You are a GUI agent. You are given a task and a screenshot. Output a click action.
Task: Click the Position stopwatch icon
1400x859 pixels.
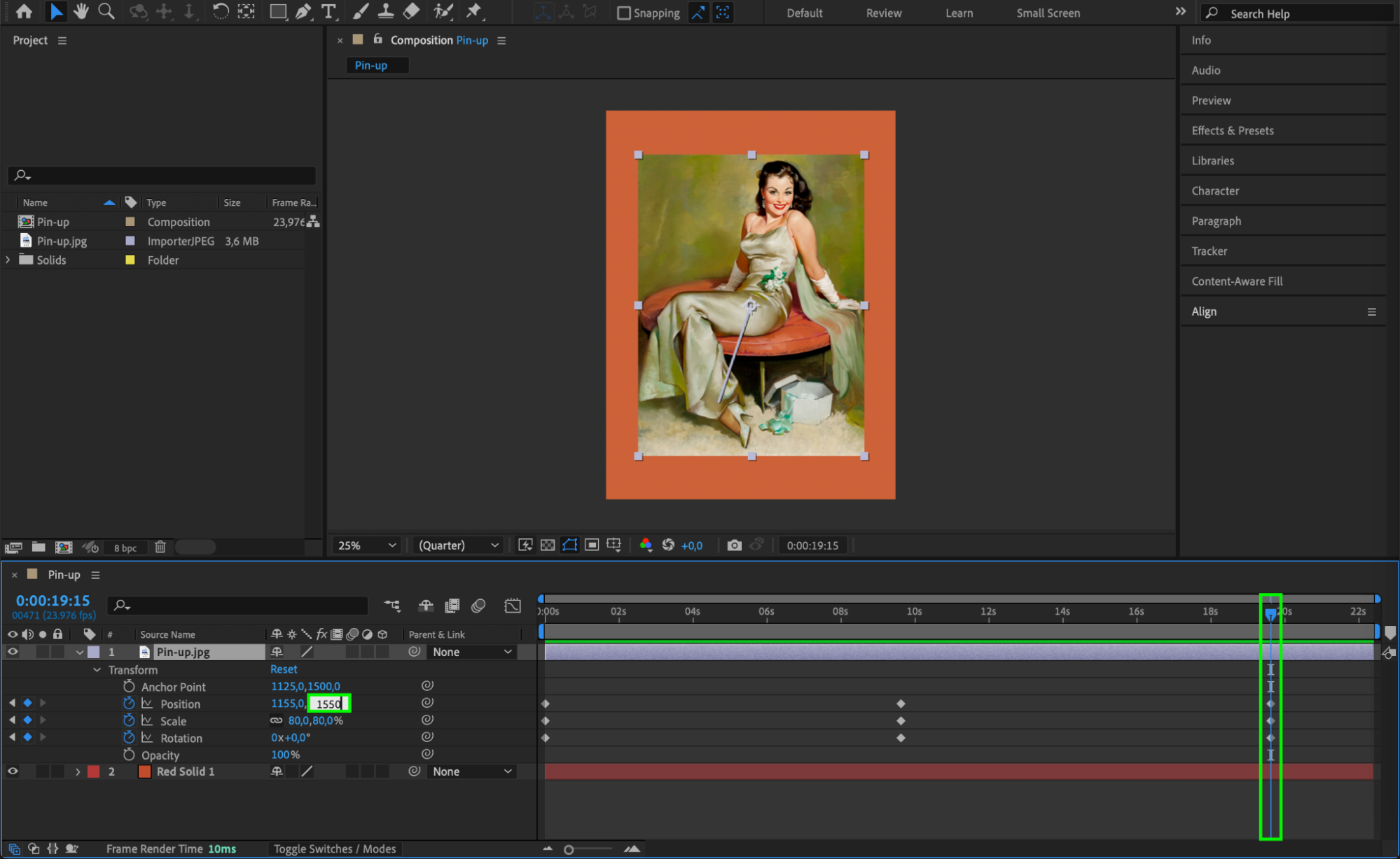click(x=129, y=703)
